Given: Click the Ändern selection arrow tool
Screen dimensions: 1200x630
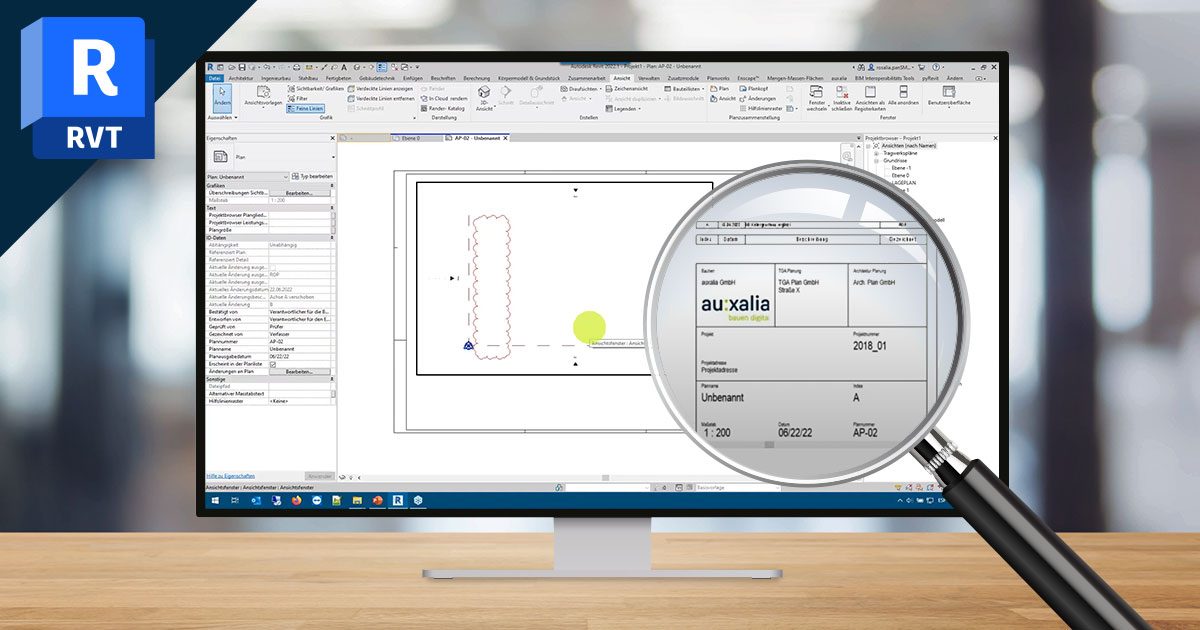Looking at the screenshot, I should click(222, 100).
